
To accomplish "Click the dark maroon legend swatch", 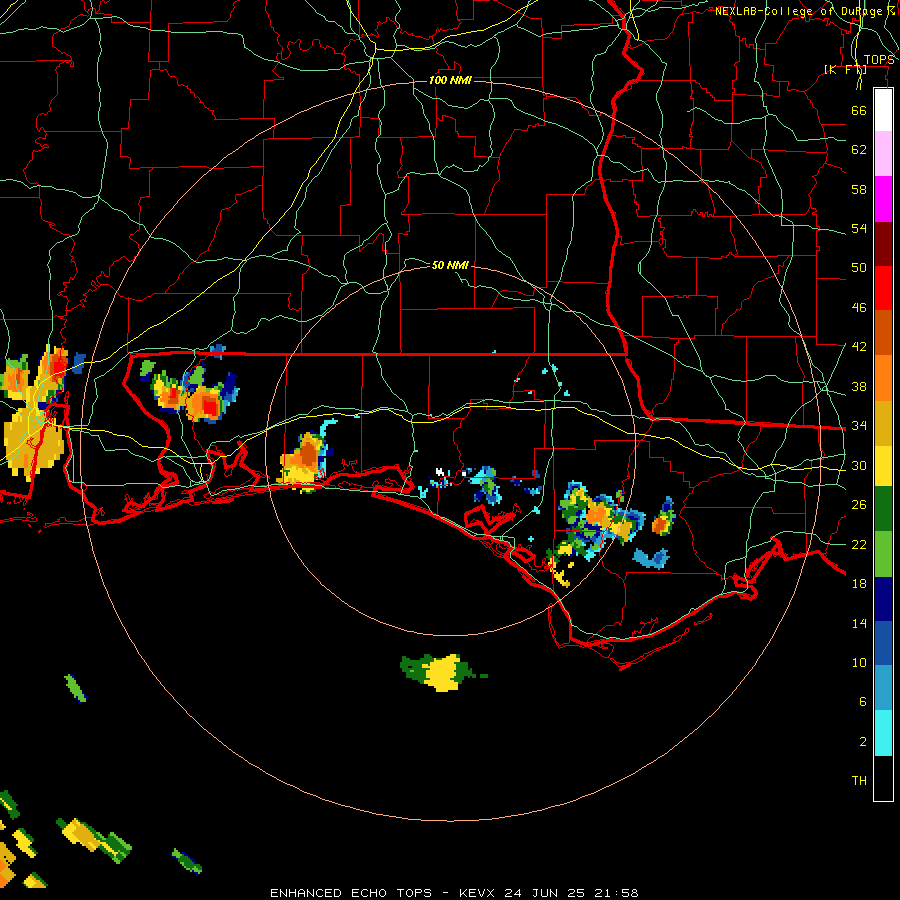I will pyautogui.click(x=883, y=244).
